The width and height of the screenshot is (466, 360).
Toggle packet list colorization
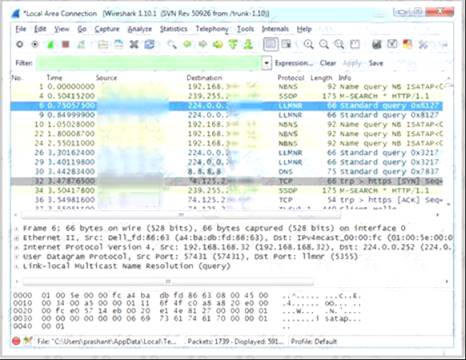[x=270, y=44]
